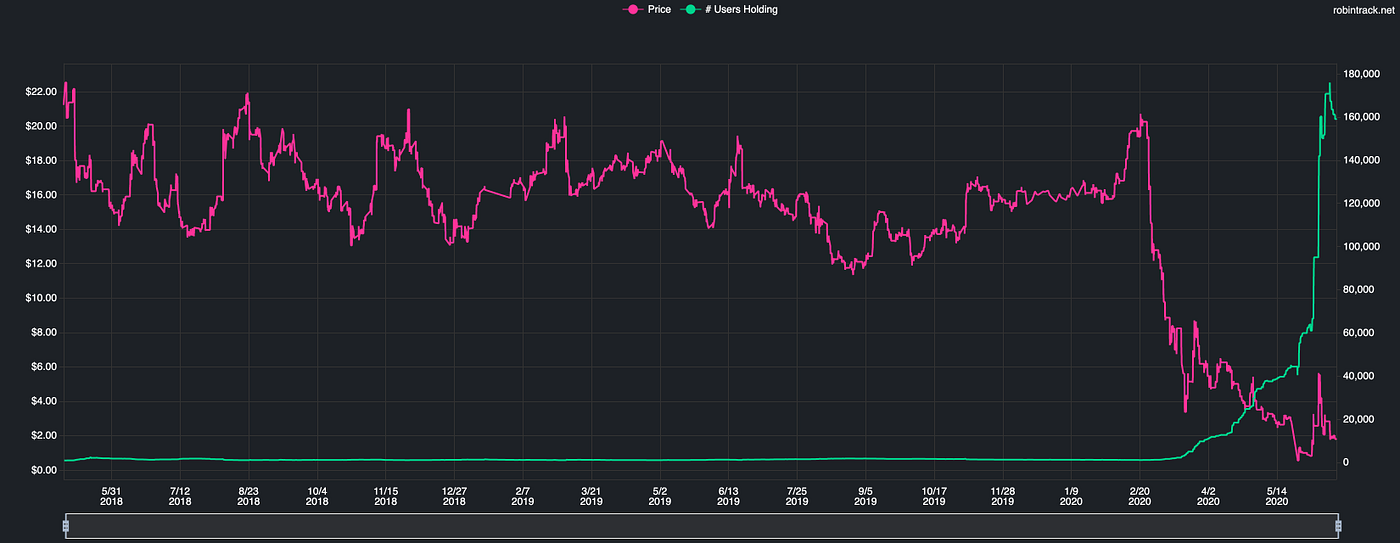1400x543 pixels.
Task: Click the 11/28 2019 date label
Action: click(x=1002, y=496)
